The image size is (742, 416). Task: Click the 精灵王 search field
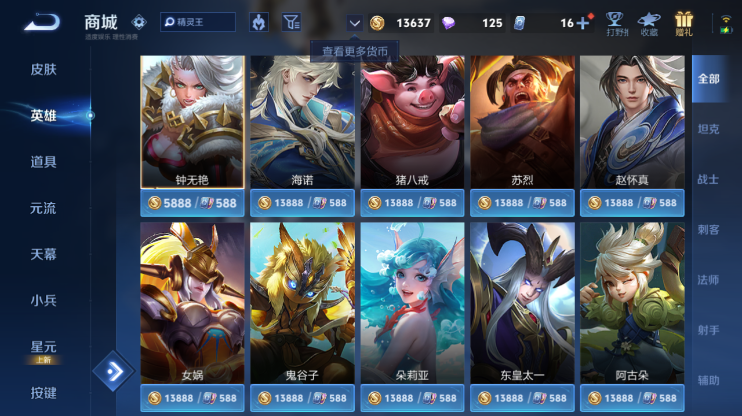[x=198, y=22]
